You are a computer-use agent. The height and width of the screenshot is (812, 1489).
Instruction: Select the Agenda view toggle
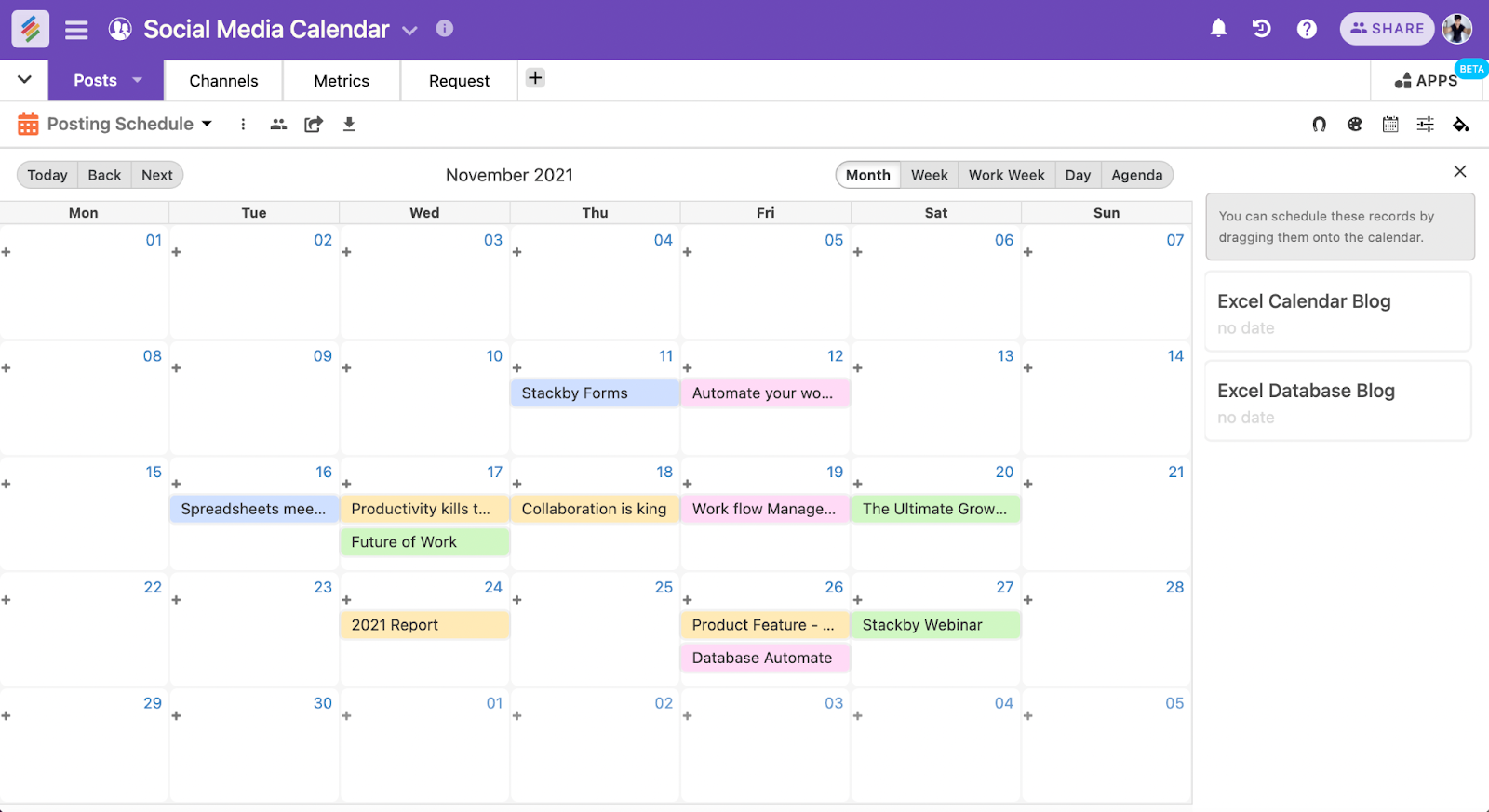coord(1137,175)
